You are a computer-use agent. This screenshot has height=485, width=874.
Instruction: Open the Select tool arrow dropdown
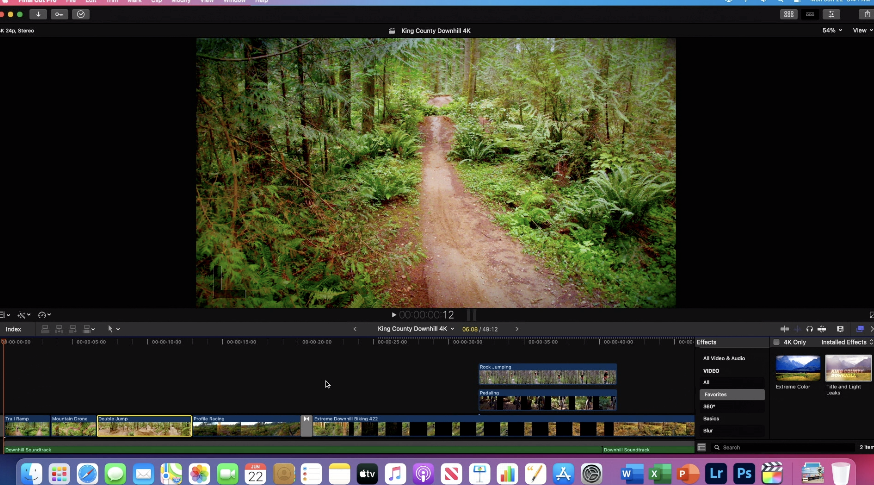tap(114, 329)
